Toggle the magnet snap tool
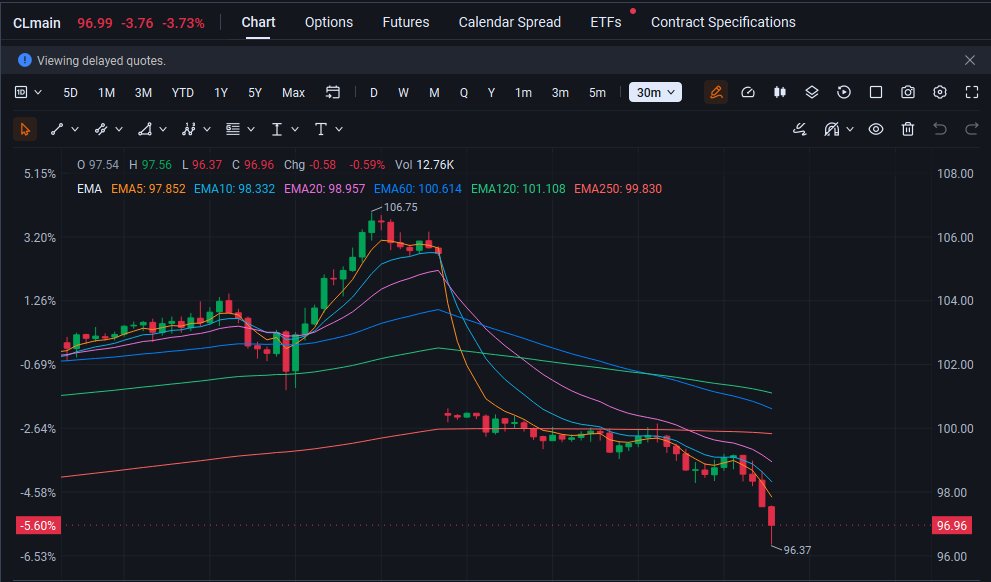This screenshot has width=991, height=582. [832, 129]
